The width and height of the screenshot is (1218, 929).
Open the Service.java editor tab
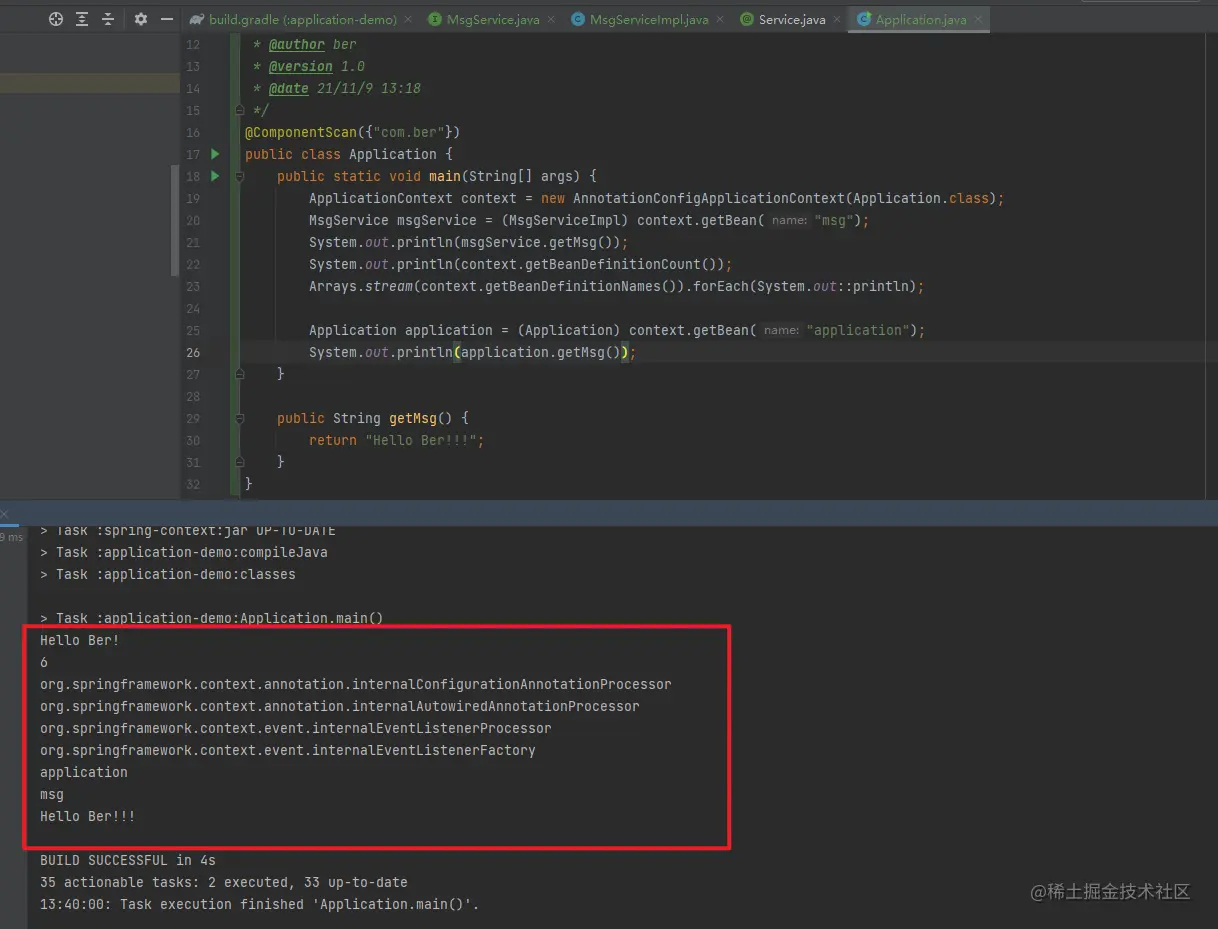[792, 19]
